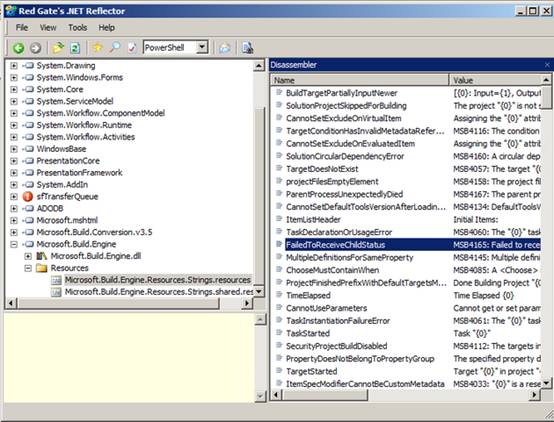Select System.Workflow.Runtime in the tree

click(84, 125)
